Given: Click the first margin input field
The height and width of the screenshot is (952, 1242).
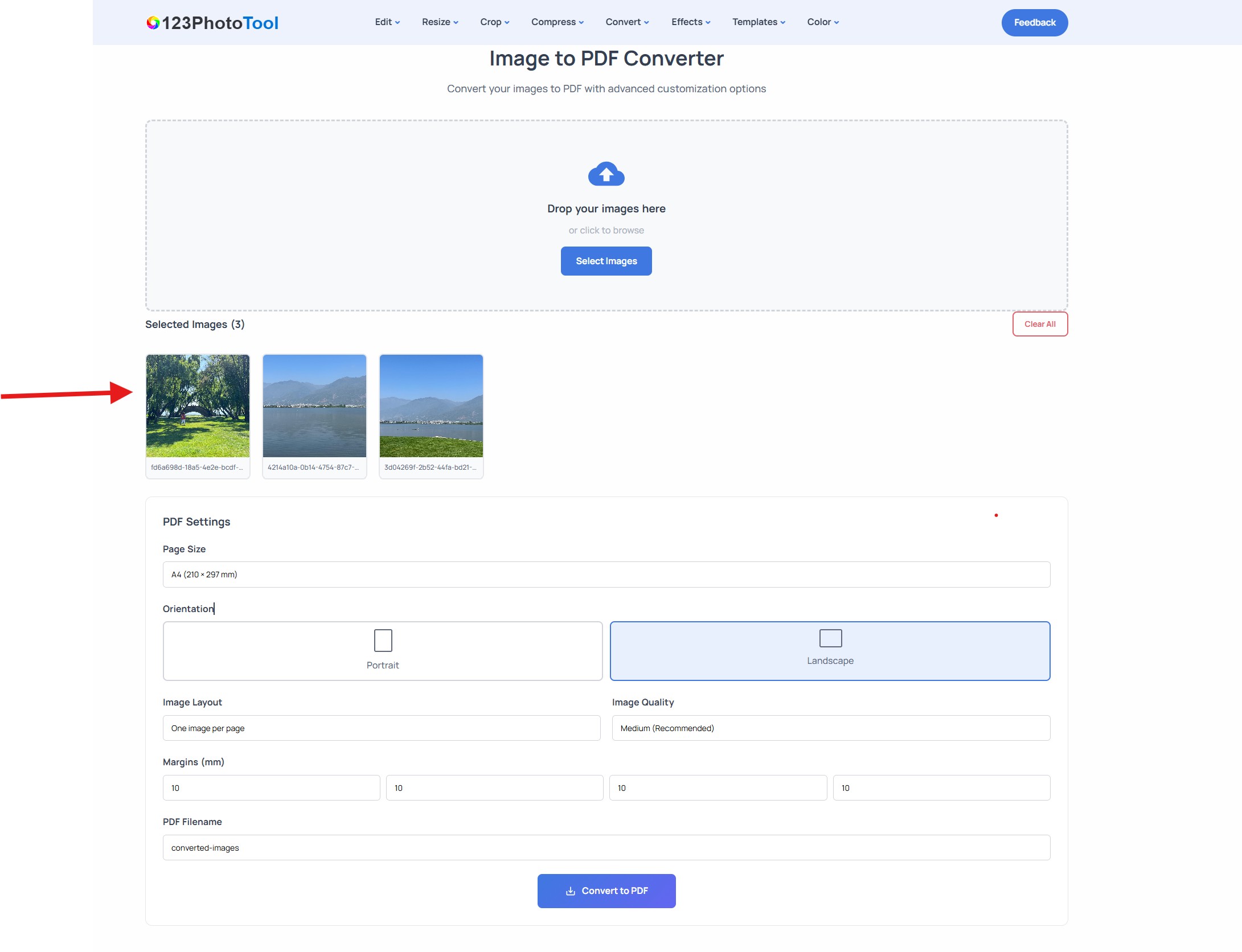Looking at the screenshot, I should pyautogui.click(x=271, y=788).
